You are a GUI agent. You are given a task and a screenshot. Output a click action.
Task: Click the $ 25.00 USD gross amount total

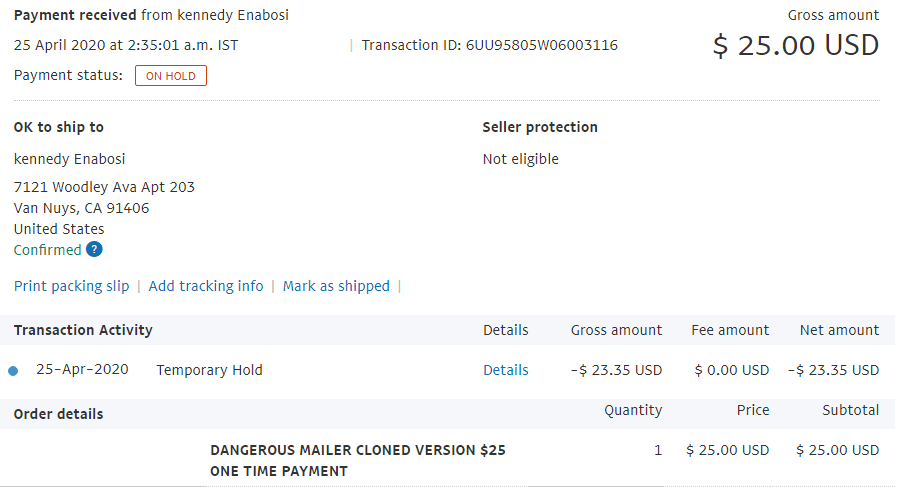point(796,45)
